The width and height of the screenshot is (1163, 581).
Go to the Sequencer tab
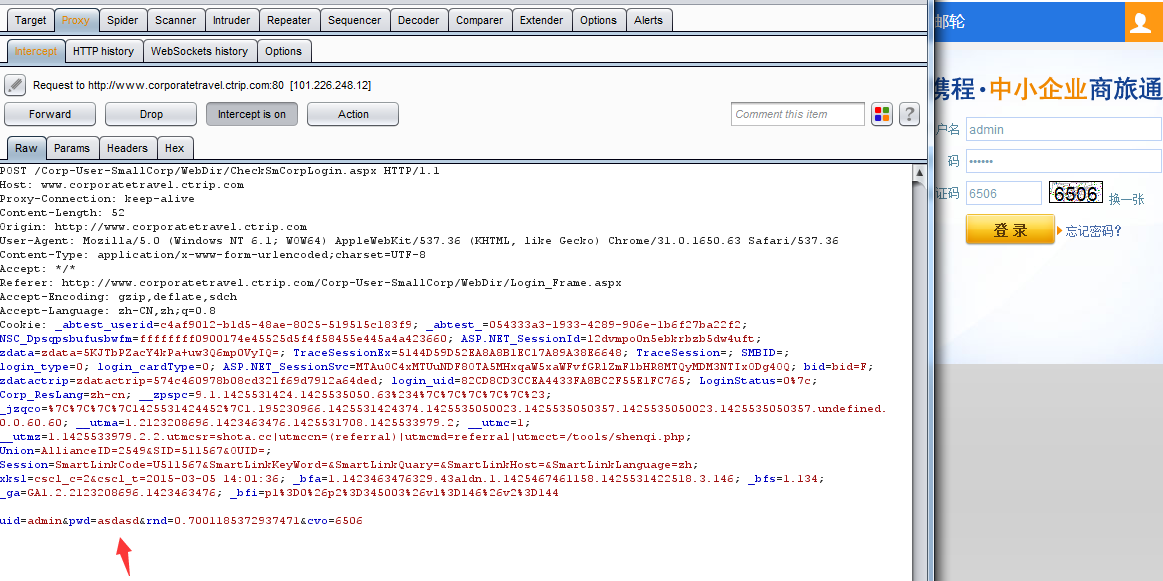coord(355,20)
